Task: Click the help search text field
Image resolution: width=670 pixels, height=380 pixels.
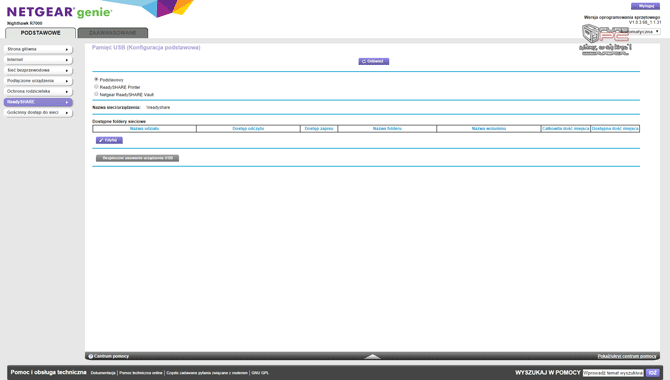Action: coord(613,373)
